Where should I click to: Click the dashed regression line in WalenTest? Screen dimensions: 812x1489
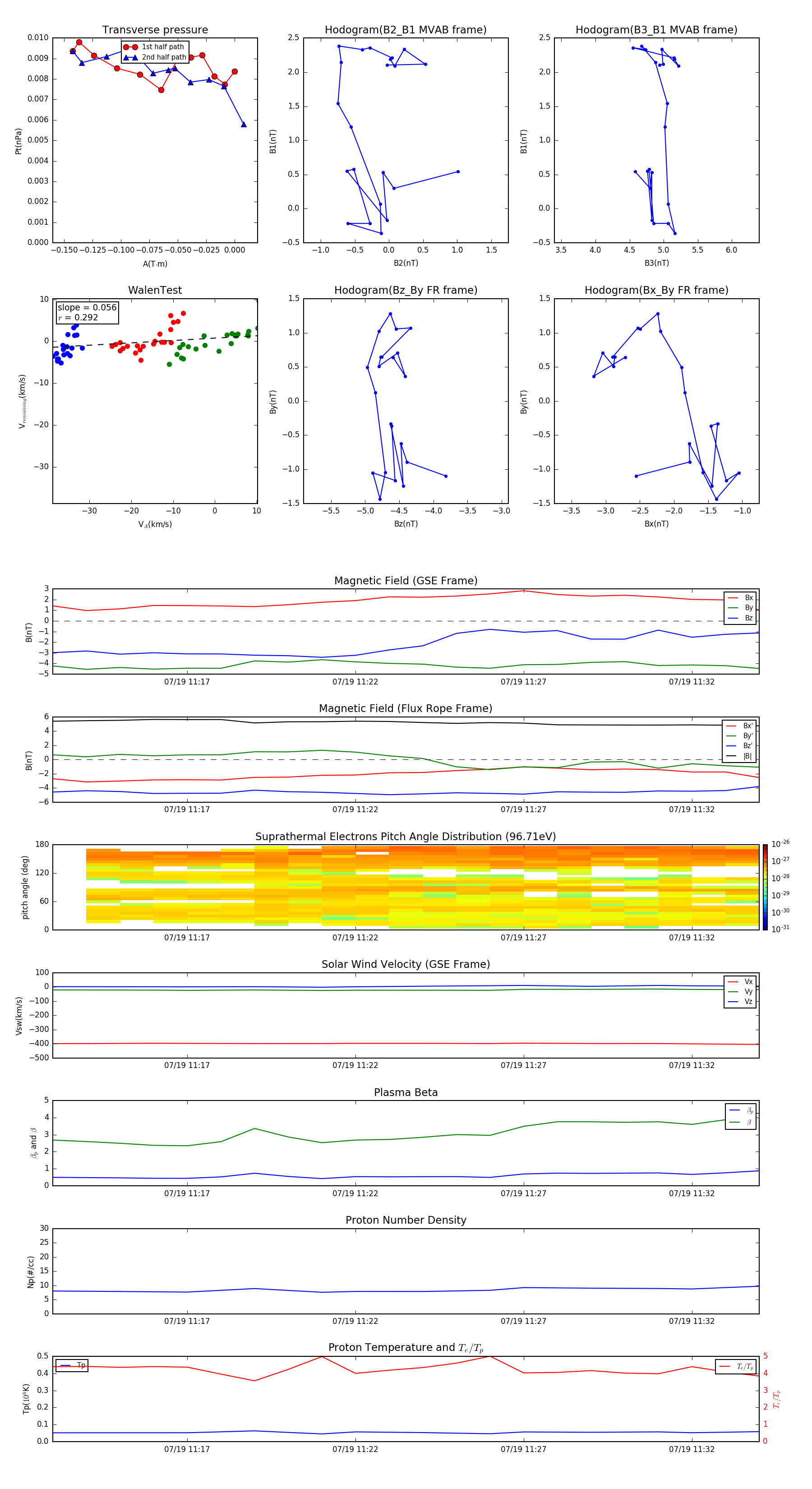pyautogui.click(x=155, y=341)
